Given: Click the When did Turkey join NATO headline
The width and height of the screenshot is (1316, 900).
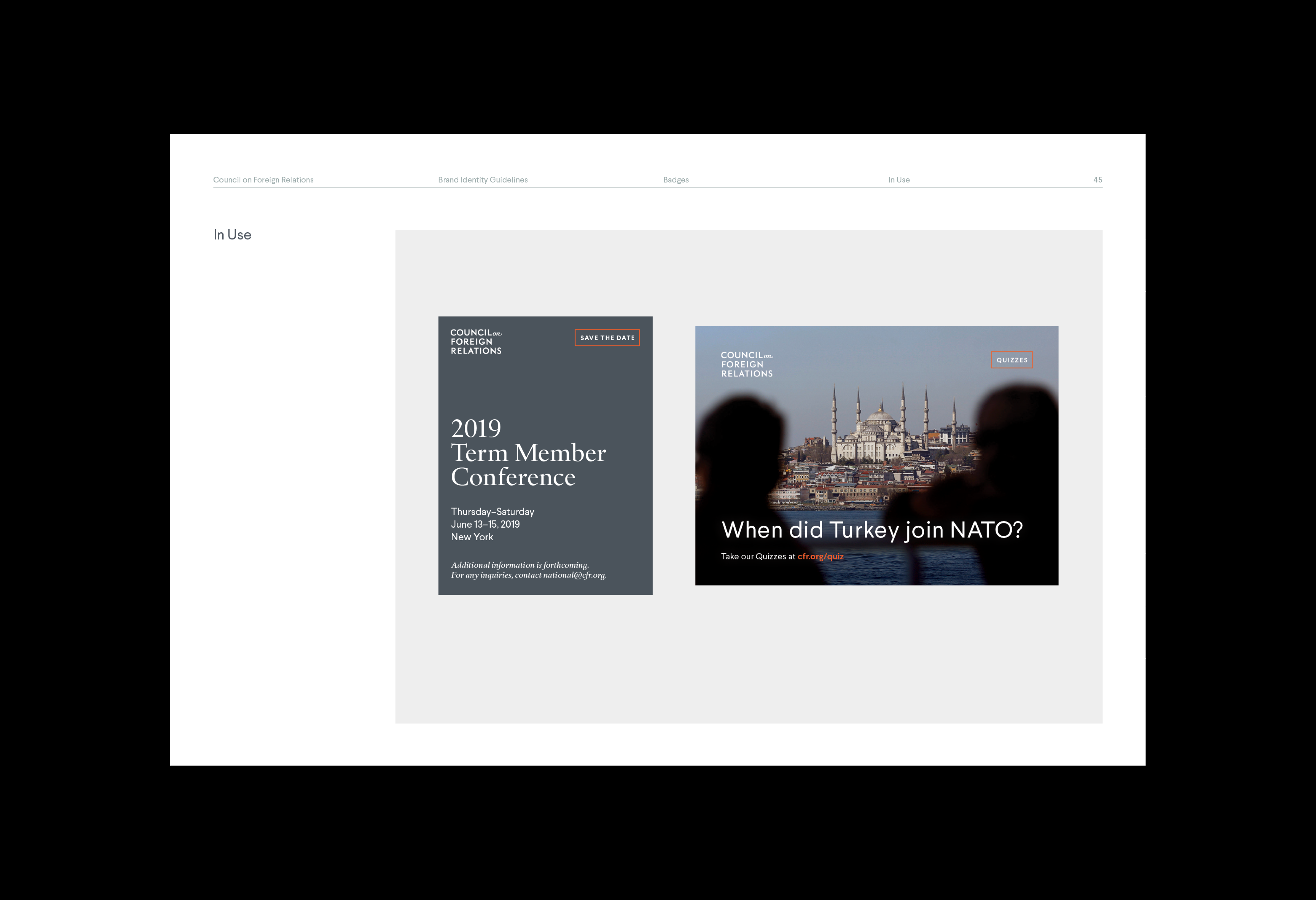Looking at the screenshot, I should [872, 529].
